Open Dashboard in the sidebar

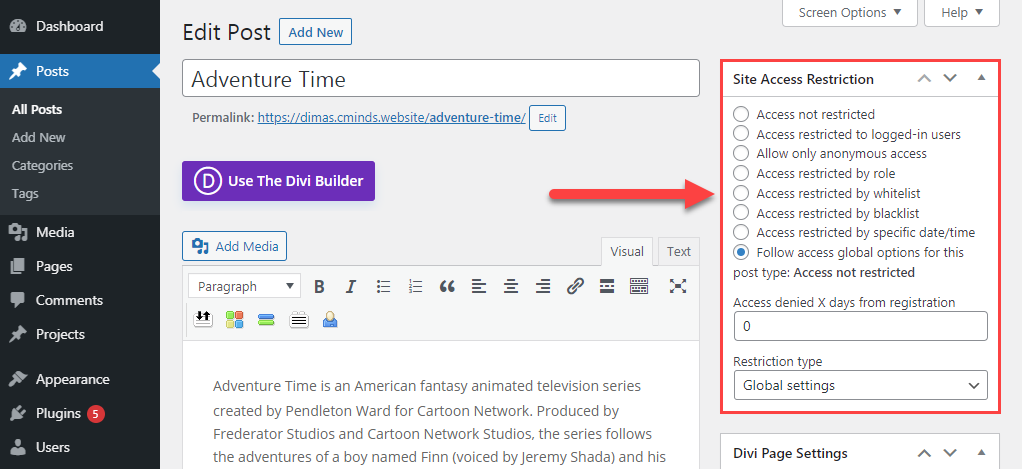coord(80,27)
